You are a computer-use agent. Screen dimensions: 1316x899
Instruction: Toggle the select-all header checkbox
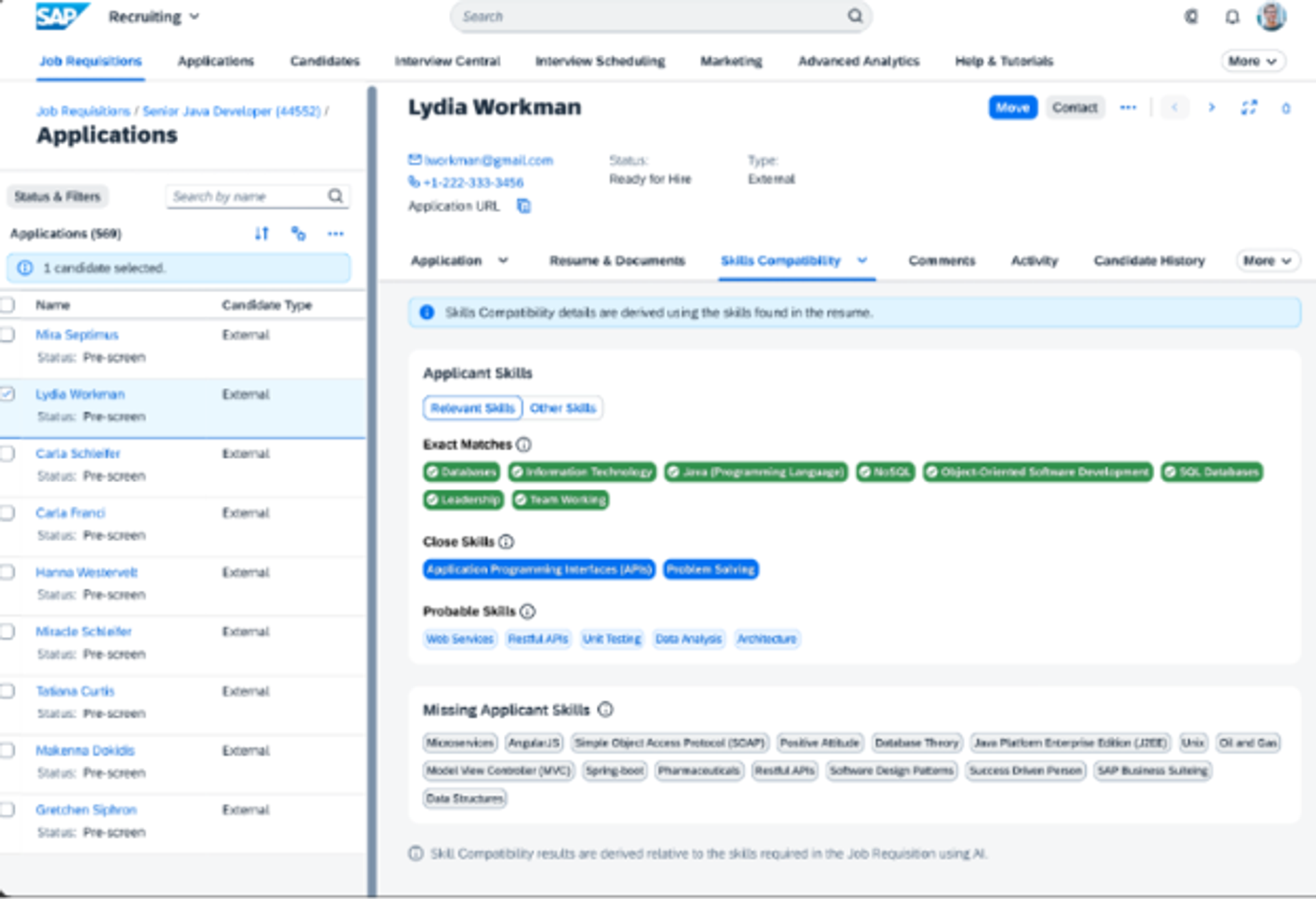click(x=8, y=305)
